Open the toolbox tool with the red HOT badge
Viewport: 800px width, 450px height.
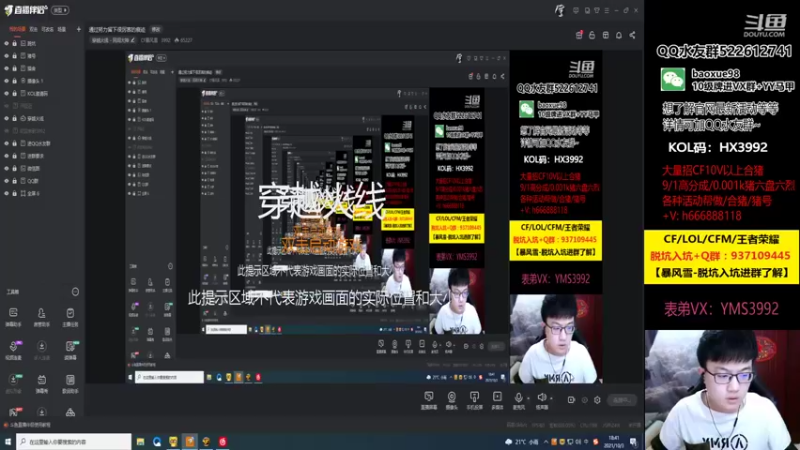click(x=13, y=412)
